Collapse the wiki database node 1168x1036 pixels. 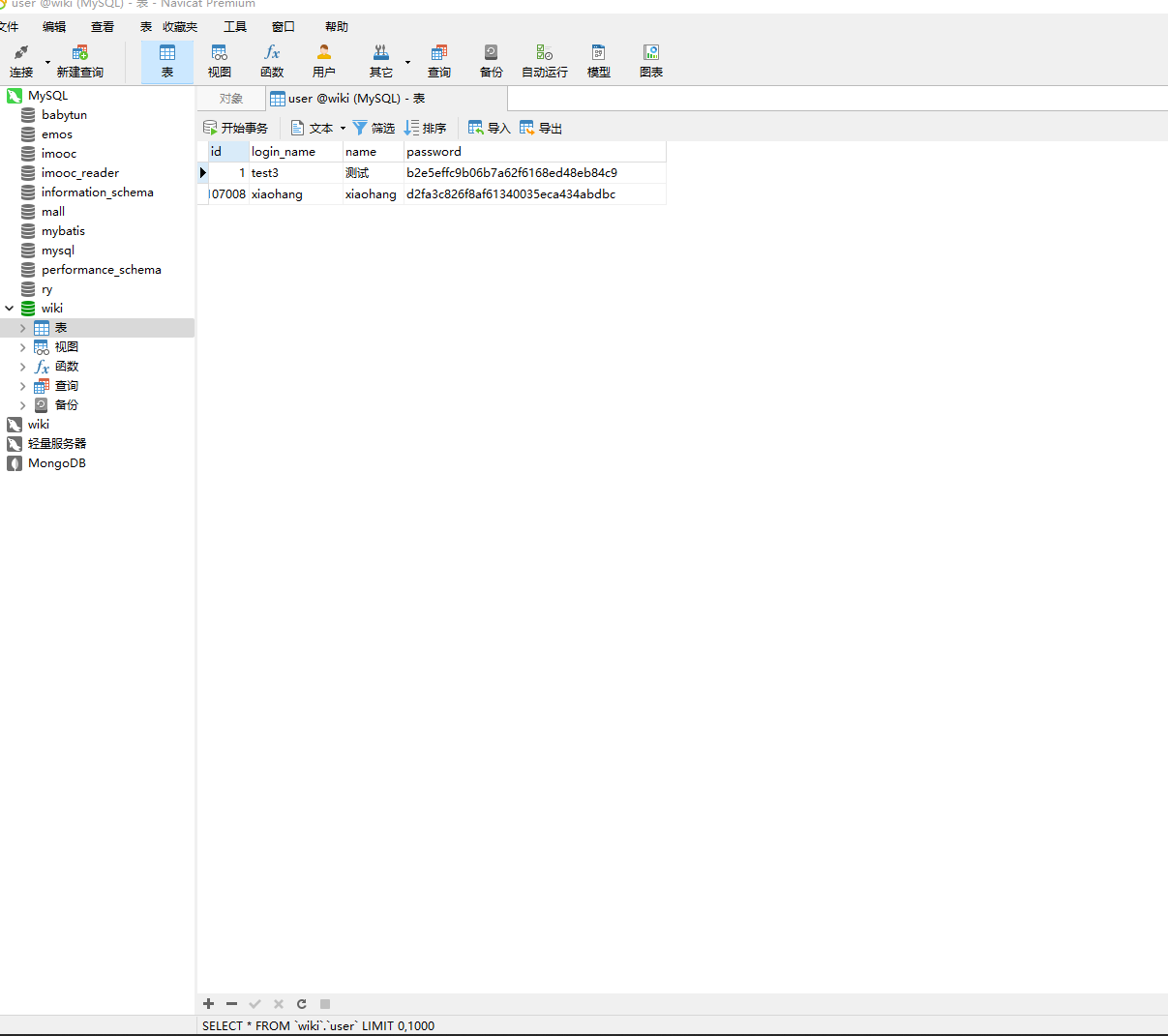point(10,309)
